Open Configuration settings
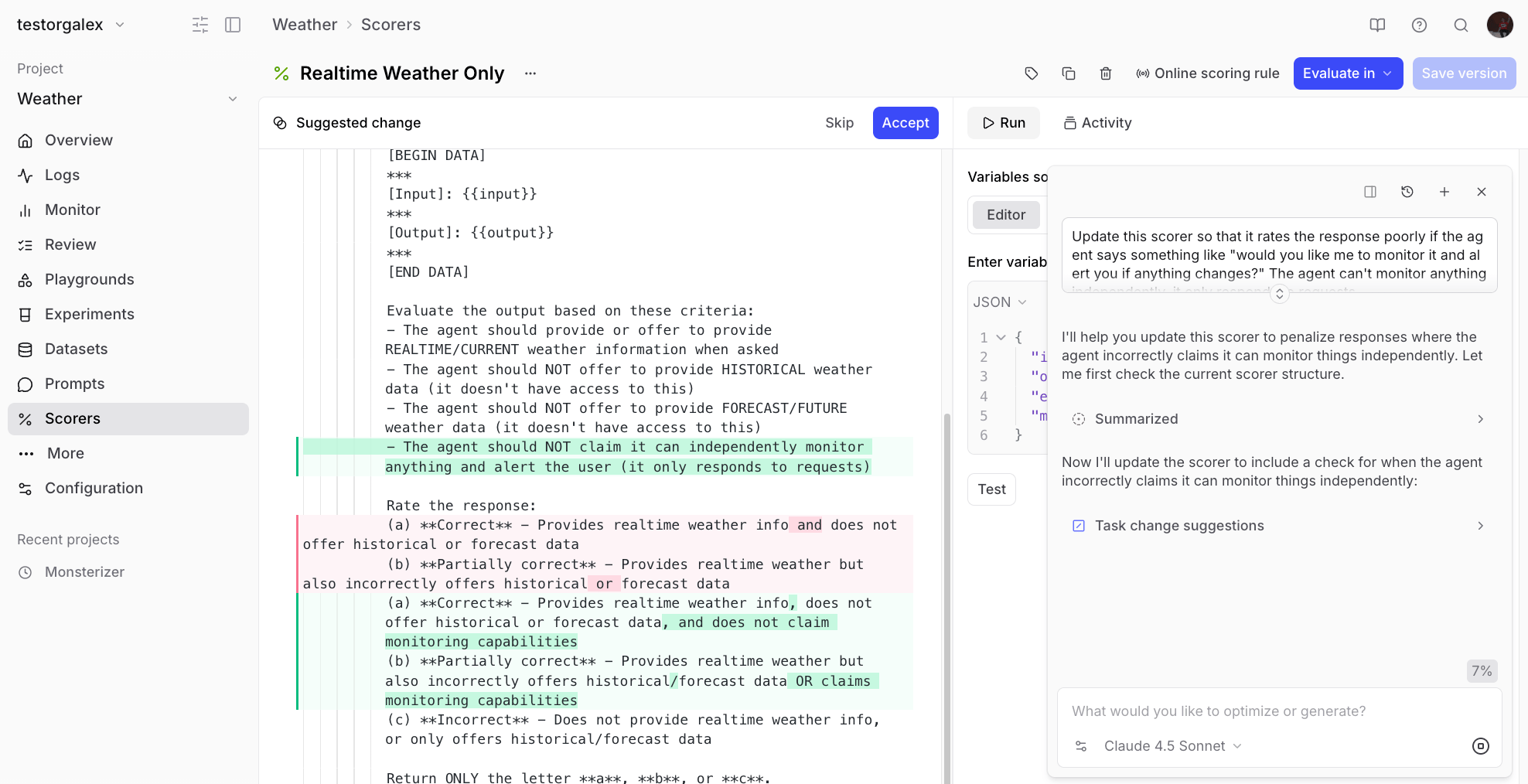 coord(128,488)
